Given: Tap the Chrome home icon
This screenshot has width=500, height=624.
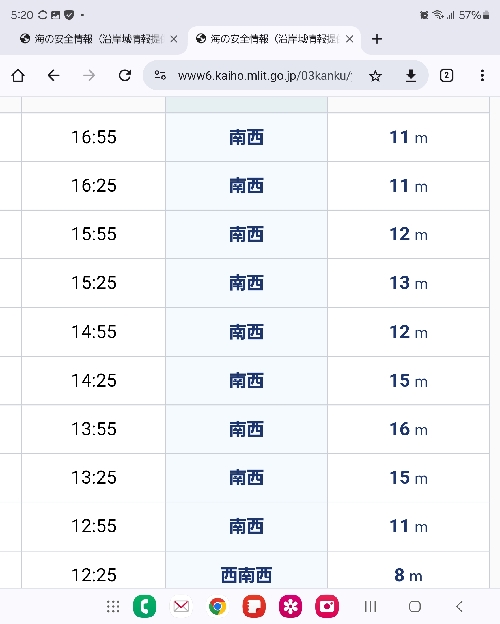Looking at the screenshot, I should (x=18, y=75).
